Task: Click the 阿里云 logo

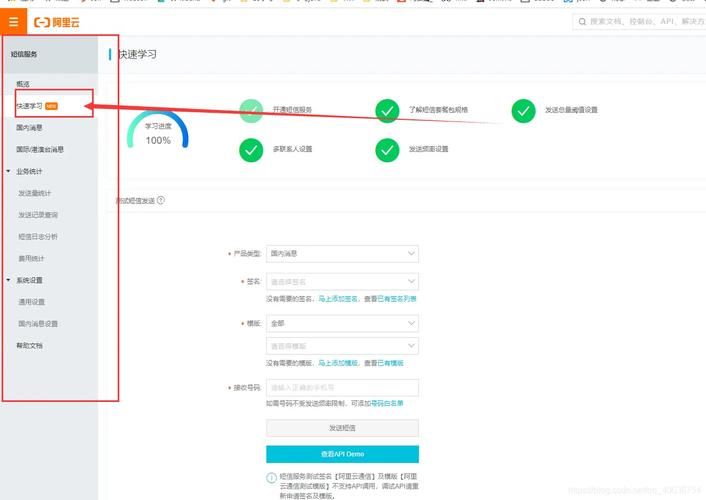Action: coord(57,22)
